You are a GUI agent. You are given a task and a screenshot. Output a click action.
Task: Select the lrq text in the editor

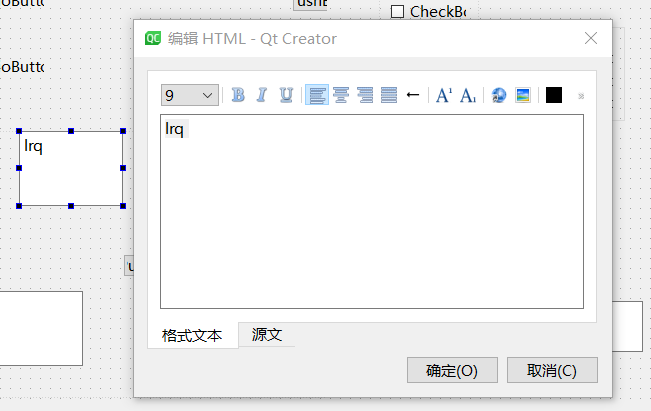[x=175, y=129]
